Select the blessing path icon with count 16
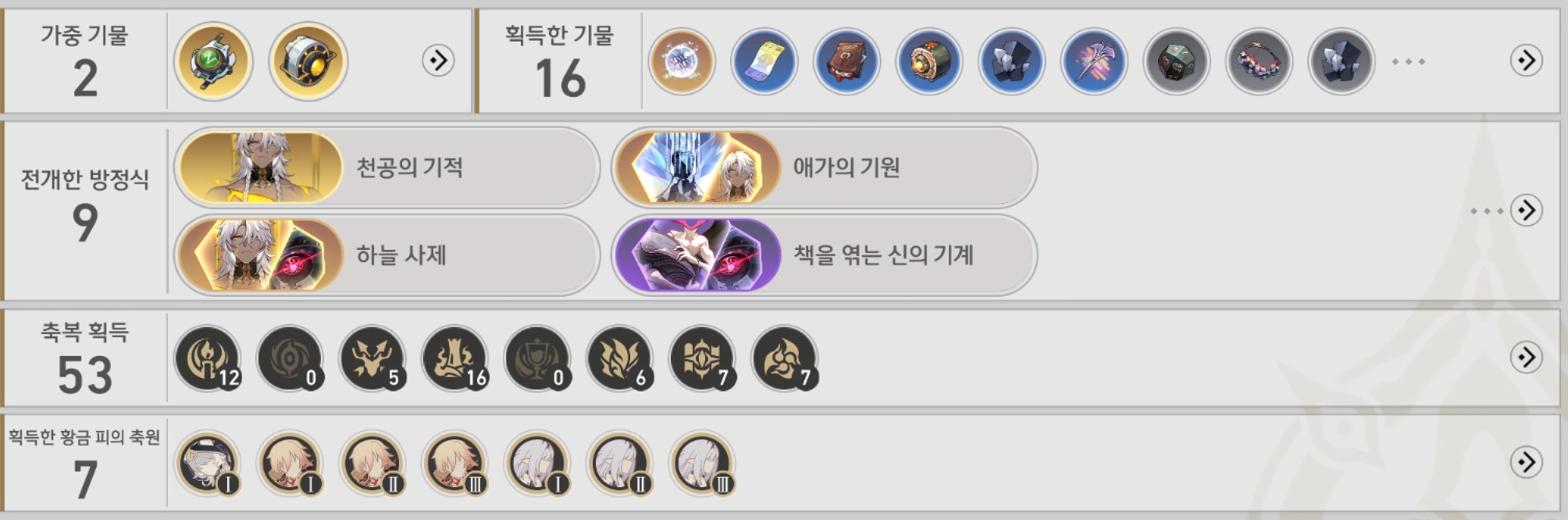Image resolution: width=1568 pixels, height=520 pixels. point(456,358)
